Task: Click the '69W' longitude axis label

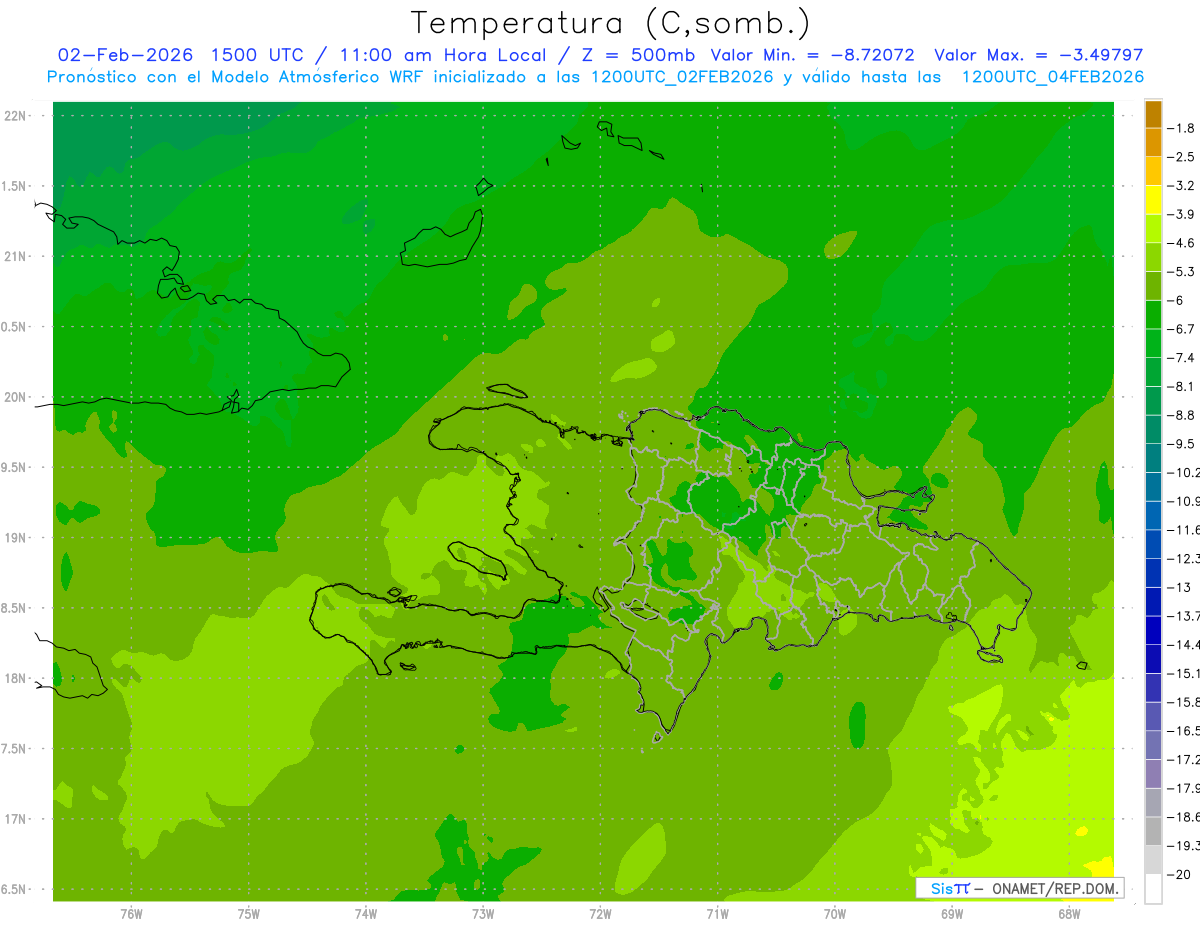Action: 952,913
